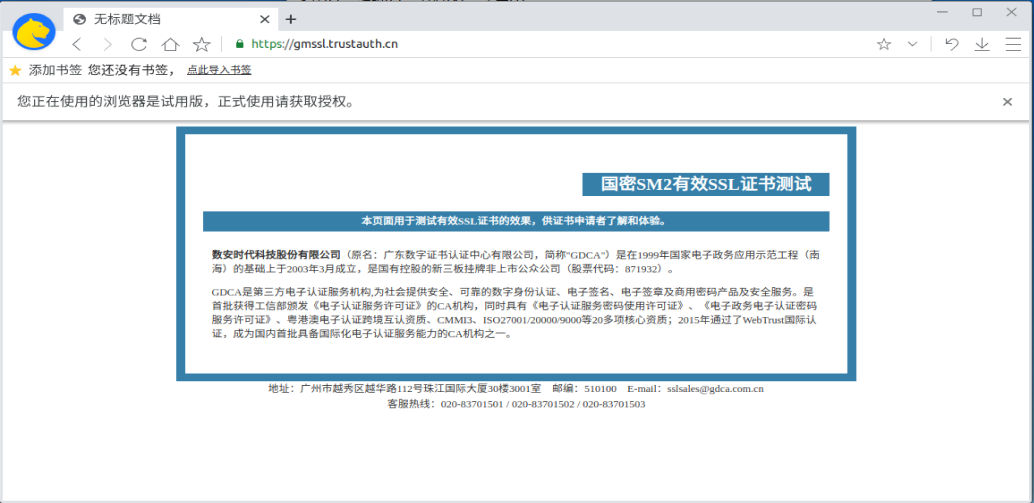Reload the current page
Viewport: 1034px width, 503px height.
(138, 44)
